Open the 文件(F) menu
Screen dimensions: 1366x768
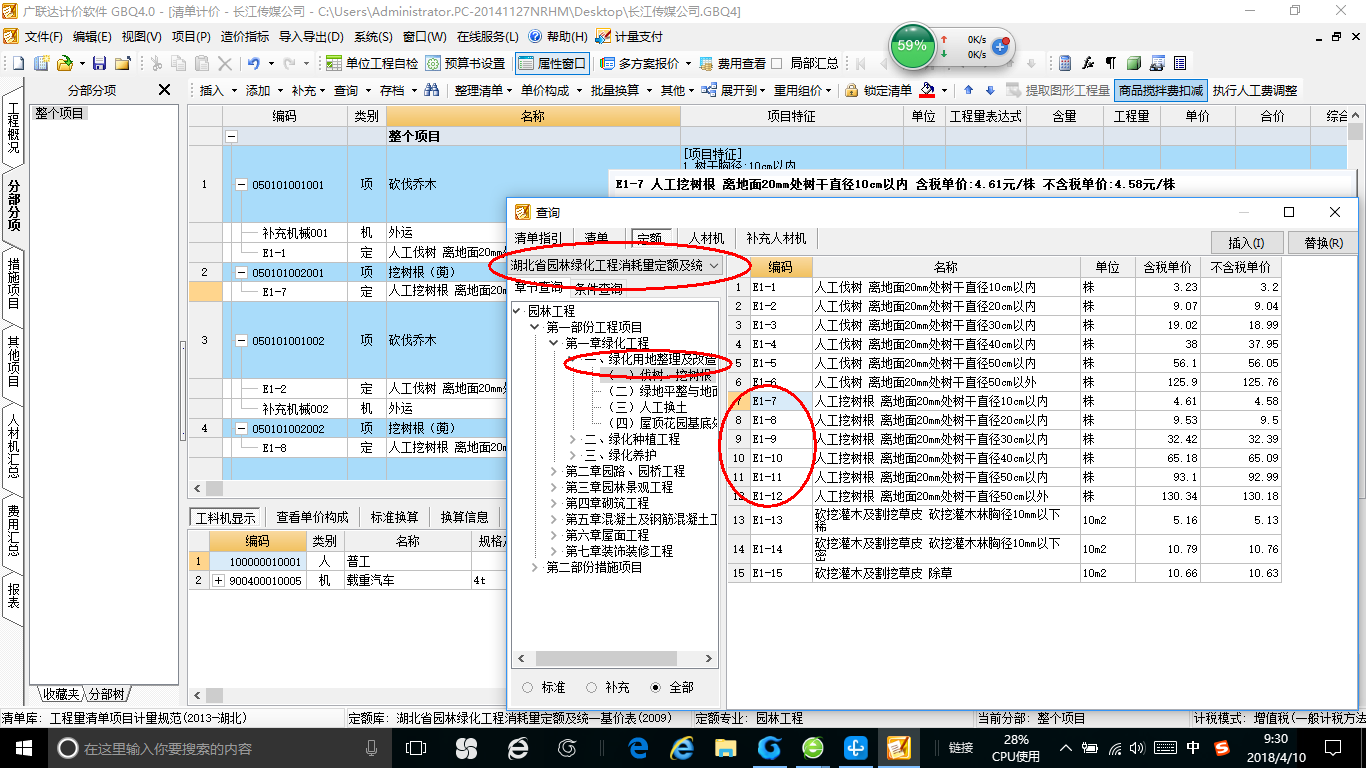[x=43, y=36]
